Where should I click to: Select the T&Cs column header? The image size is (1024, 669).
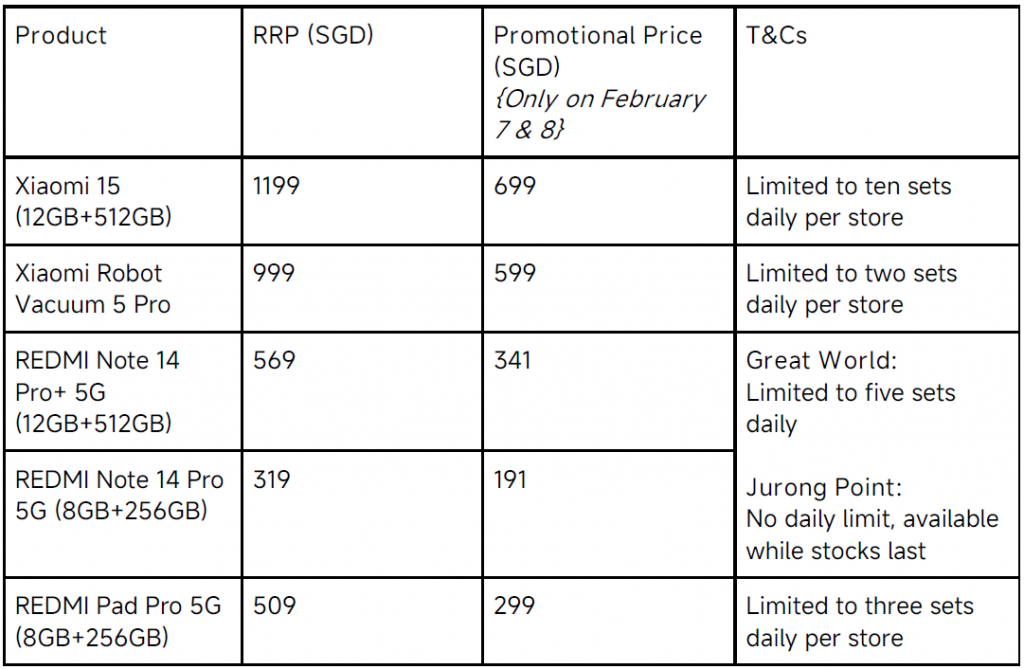coord(877,82)
